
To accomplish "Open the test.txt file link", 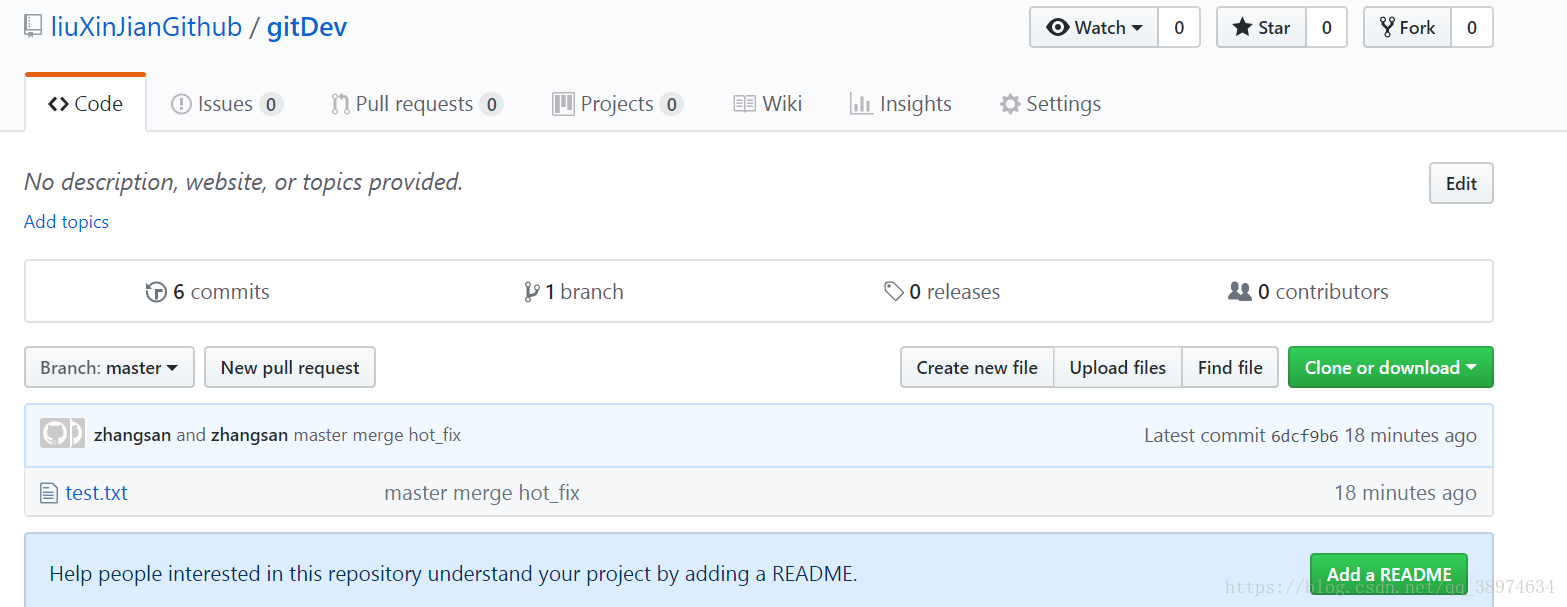I will click(96, 493).
